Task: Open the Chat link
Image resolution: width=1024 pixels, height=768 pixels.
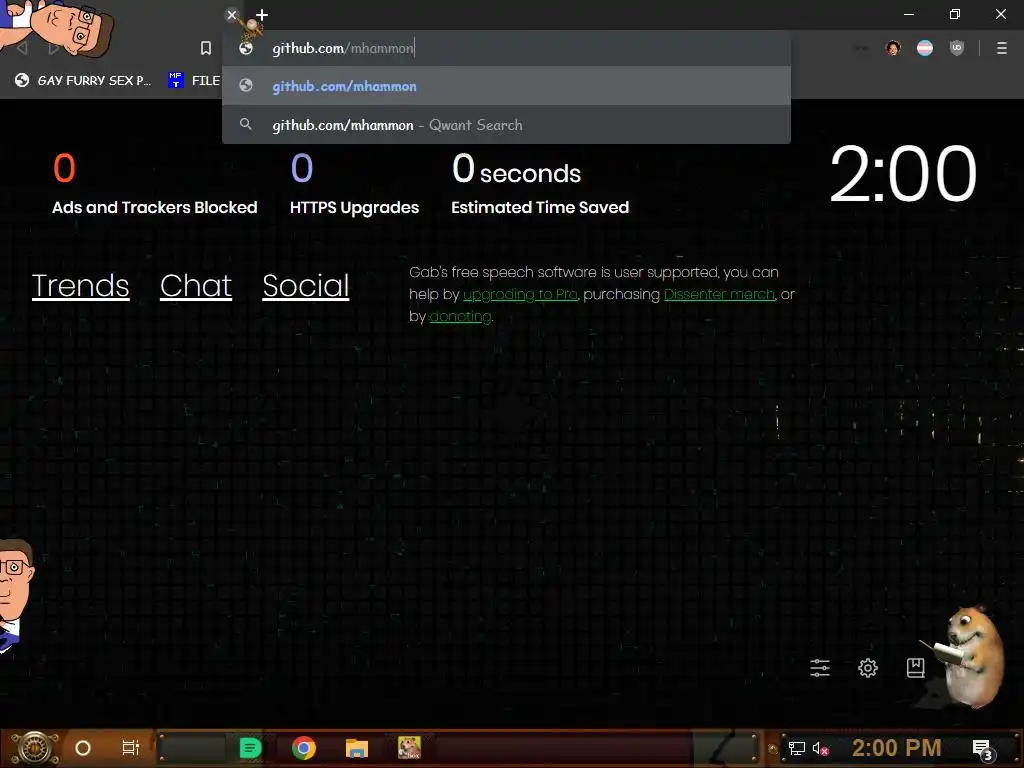Action: click(x=196, y=286)
